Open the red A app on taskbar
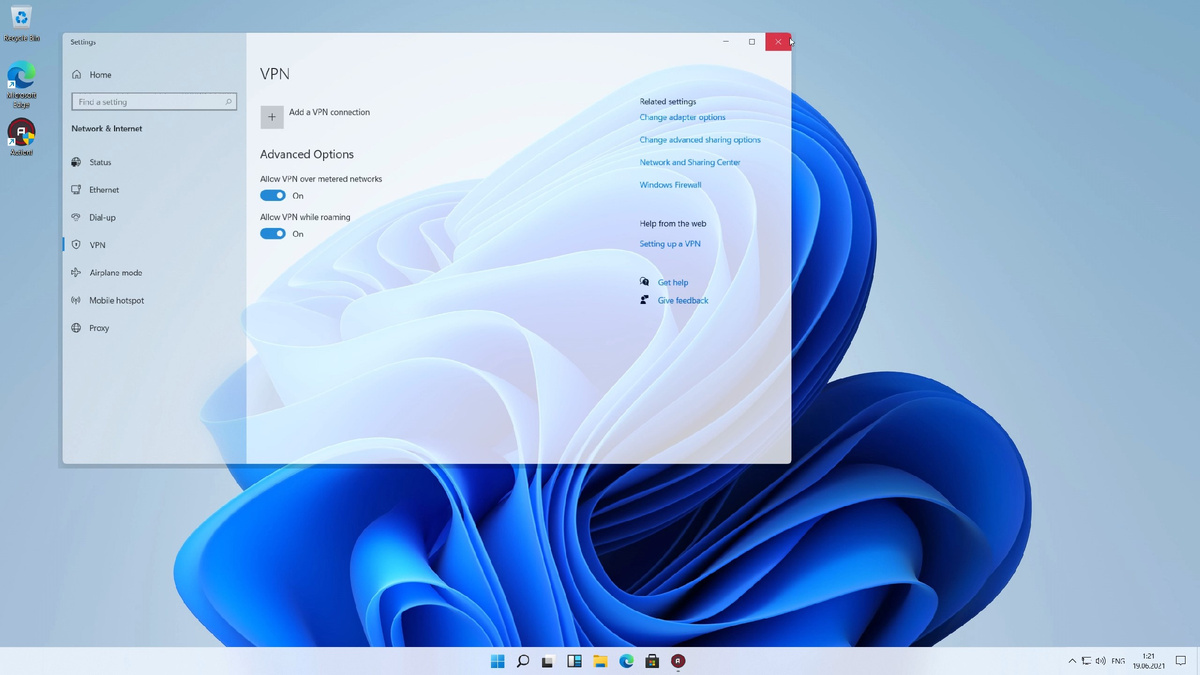1200x675 pixels. (x=678, y=661)
